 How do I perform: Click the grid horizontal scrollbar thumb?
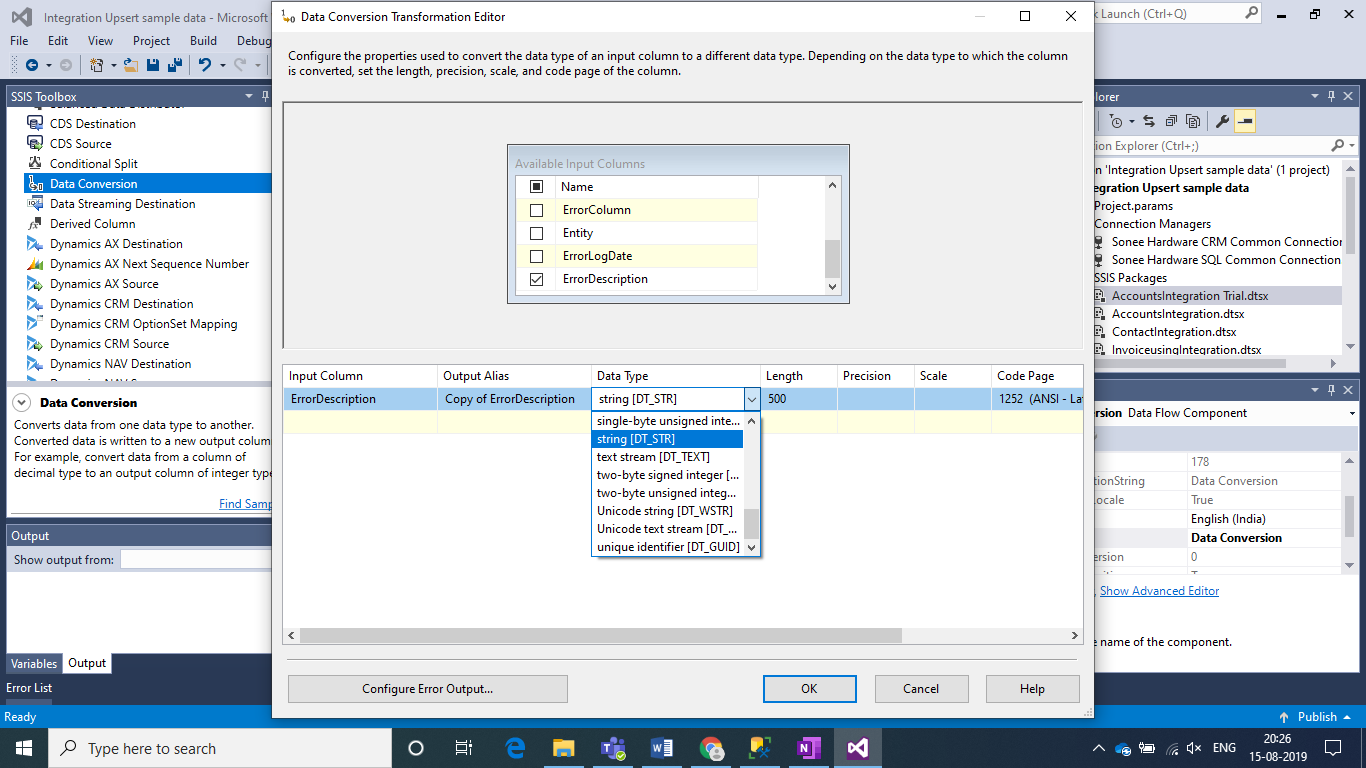tap(601, 636)
